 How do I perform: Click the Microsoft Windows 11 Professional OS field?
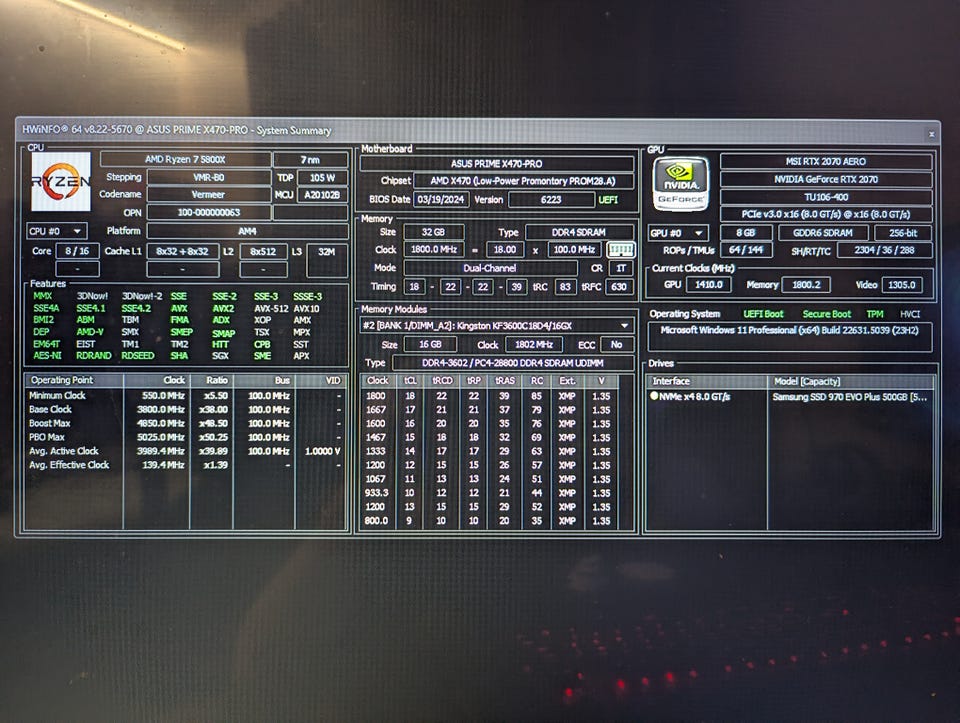click(x=790, y=336)
